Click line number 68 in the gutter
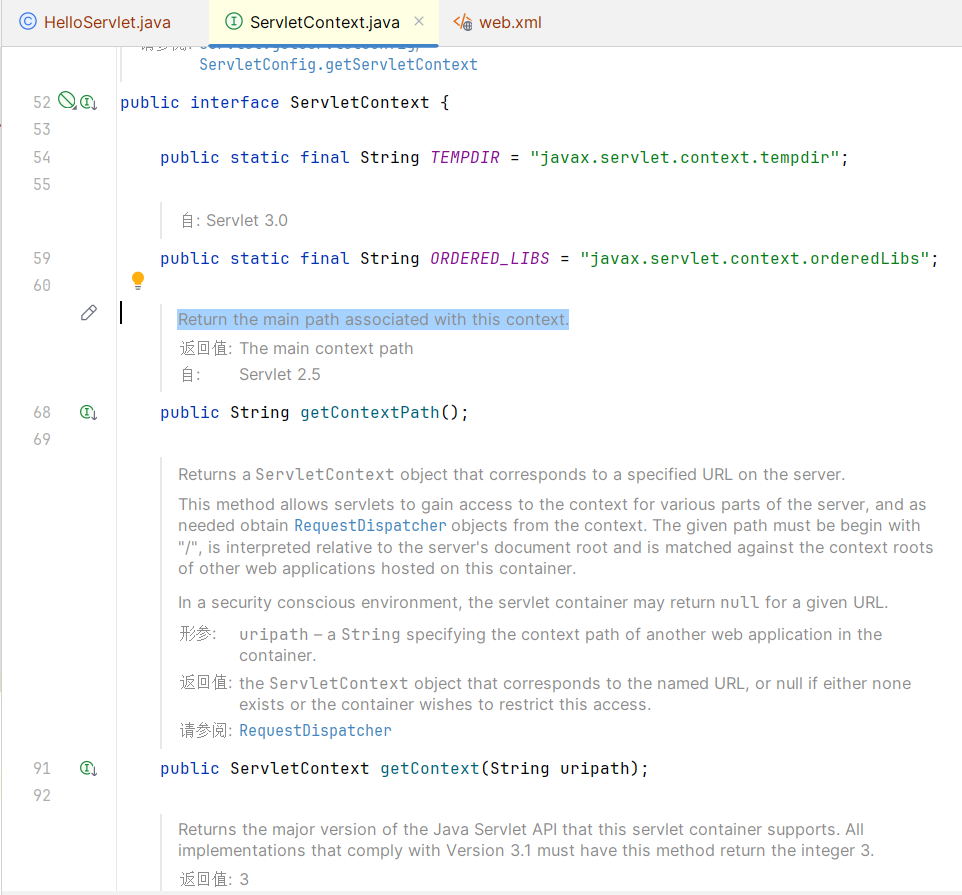 pos(42,412)
